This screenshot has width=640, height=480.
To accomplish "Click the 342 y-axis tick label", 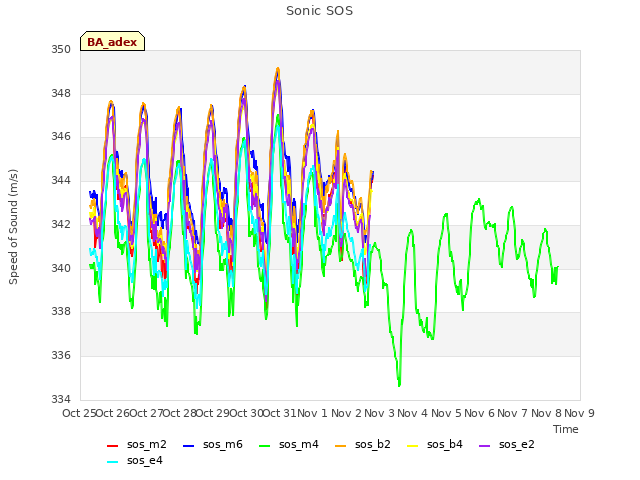I will coord(61,224).
